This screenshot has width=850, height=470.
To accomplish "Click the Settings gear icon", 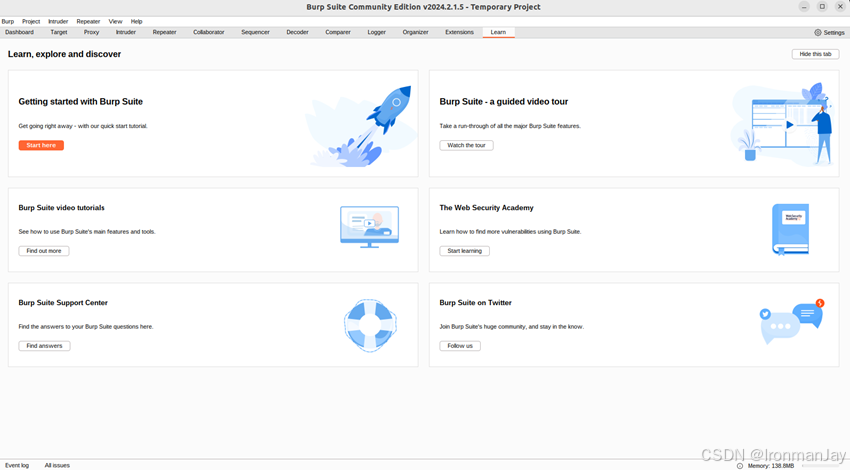I will pos(817,33).
